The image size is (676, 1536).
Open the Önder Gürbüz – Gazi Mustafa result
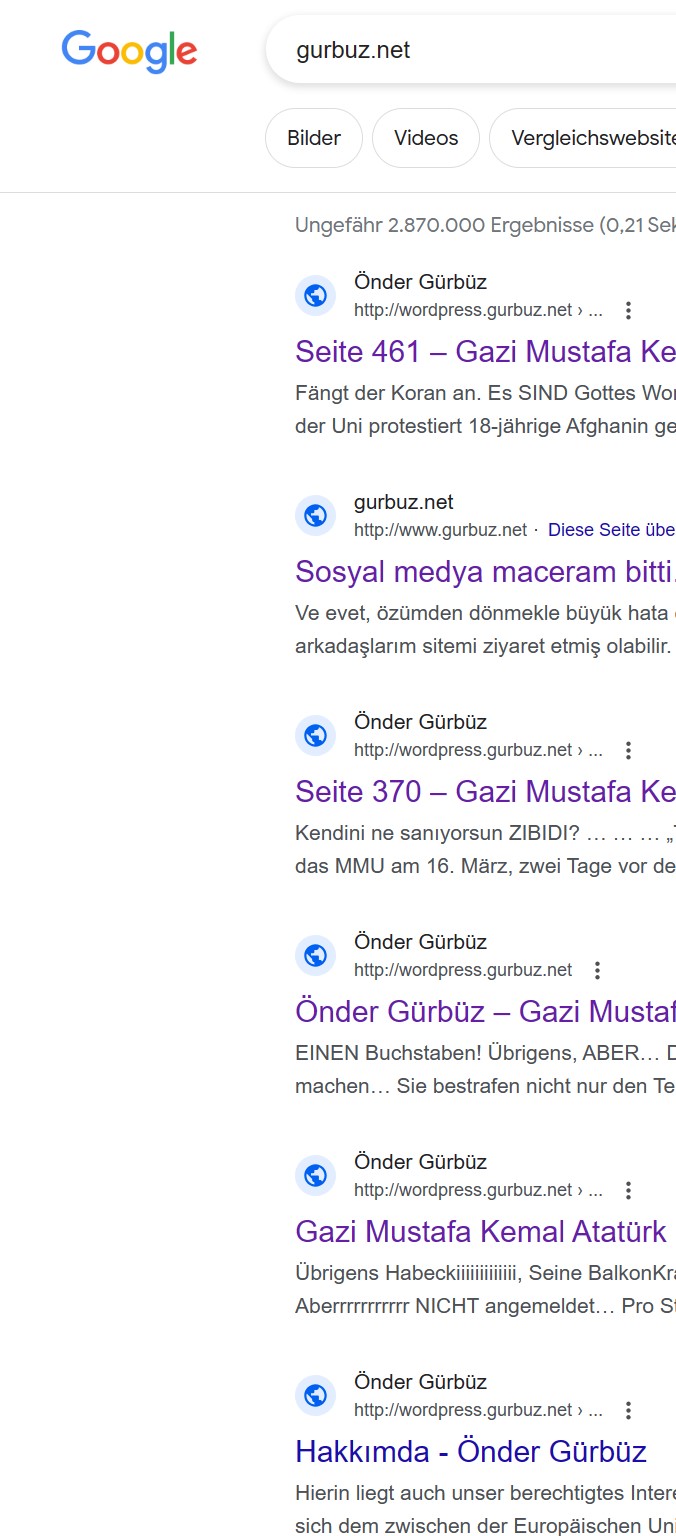[485, 1012]
